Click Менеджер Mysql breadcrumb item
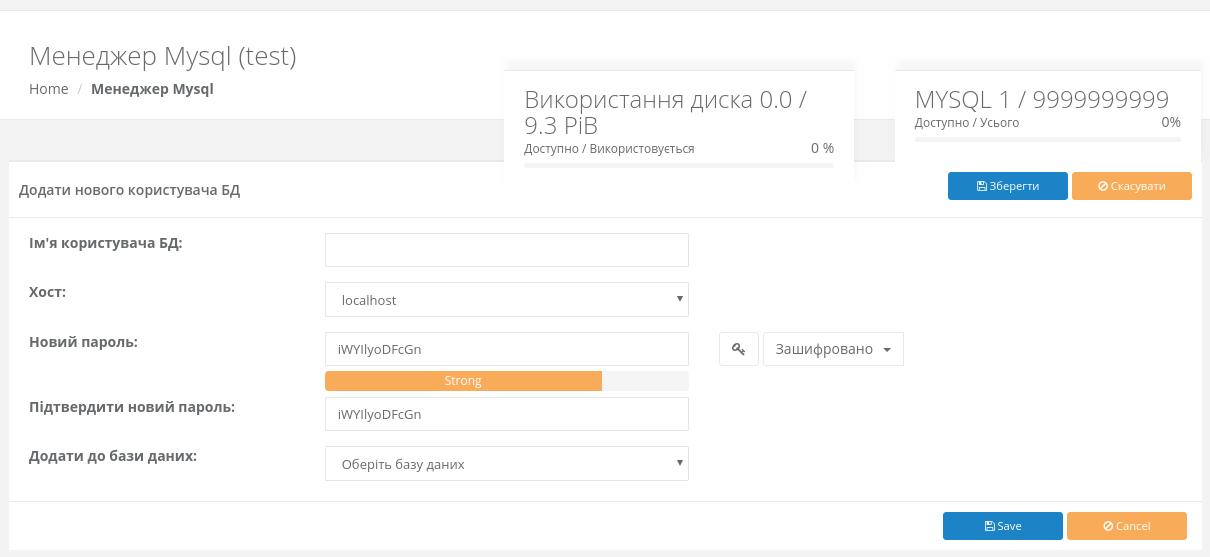The height and width of the screenshot is (557, 1210). [x=152, y=89]
